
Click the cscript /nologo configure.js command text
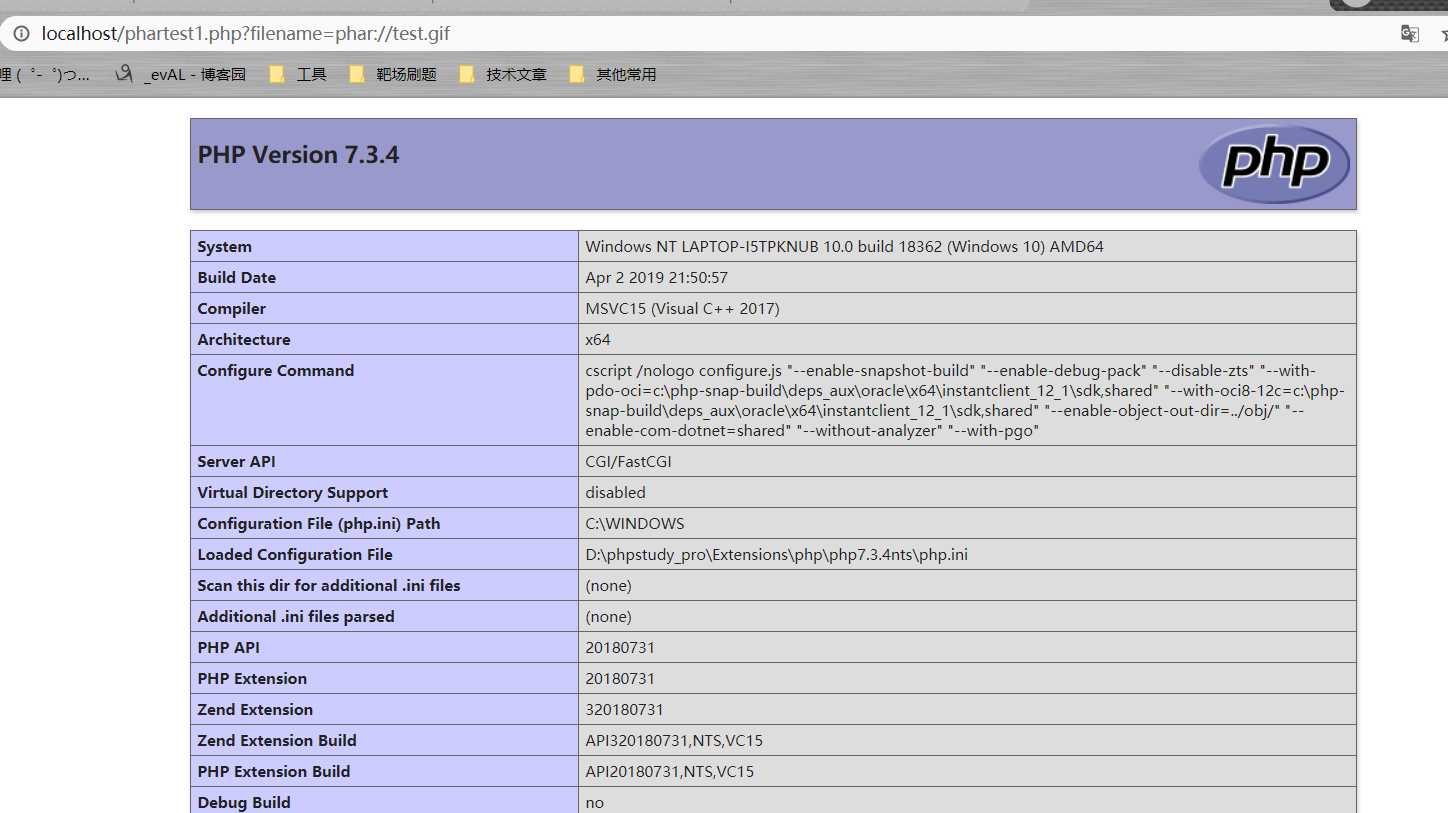(x=965, y=400)
